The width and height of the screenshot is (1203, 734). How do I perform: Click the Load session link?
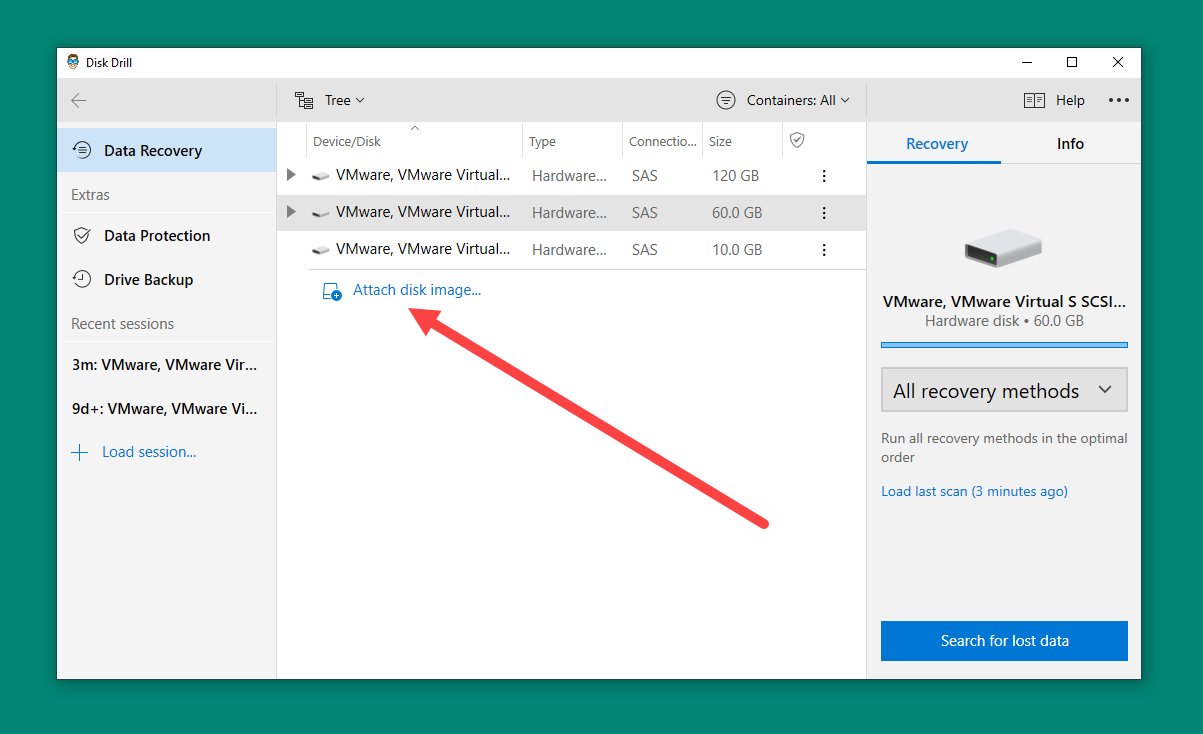(x=149, y=452)
